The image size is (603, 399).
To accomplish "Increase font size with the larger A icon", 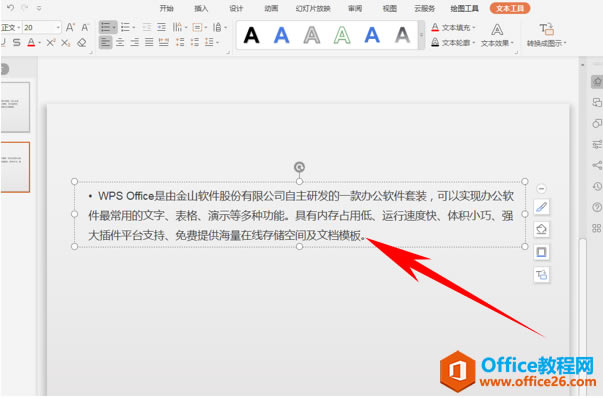I will point(70,27).
